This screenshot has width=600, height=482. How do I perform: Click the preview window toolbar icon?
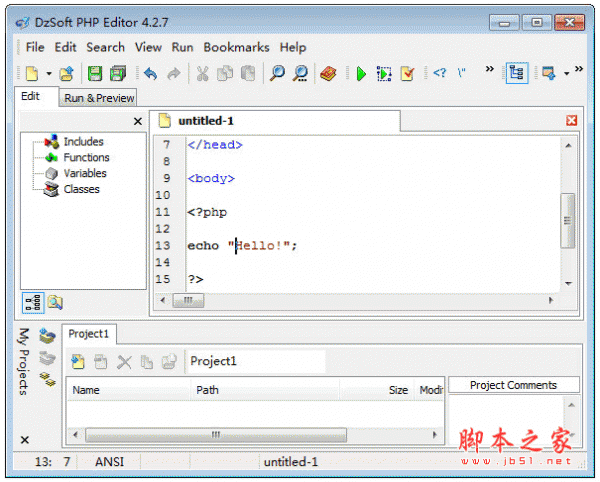548,73
